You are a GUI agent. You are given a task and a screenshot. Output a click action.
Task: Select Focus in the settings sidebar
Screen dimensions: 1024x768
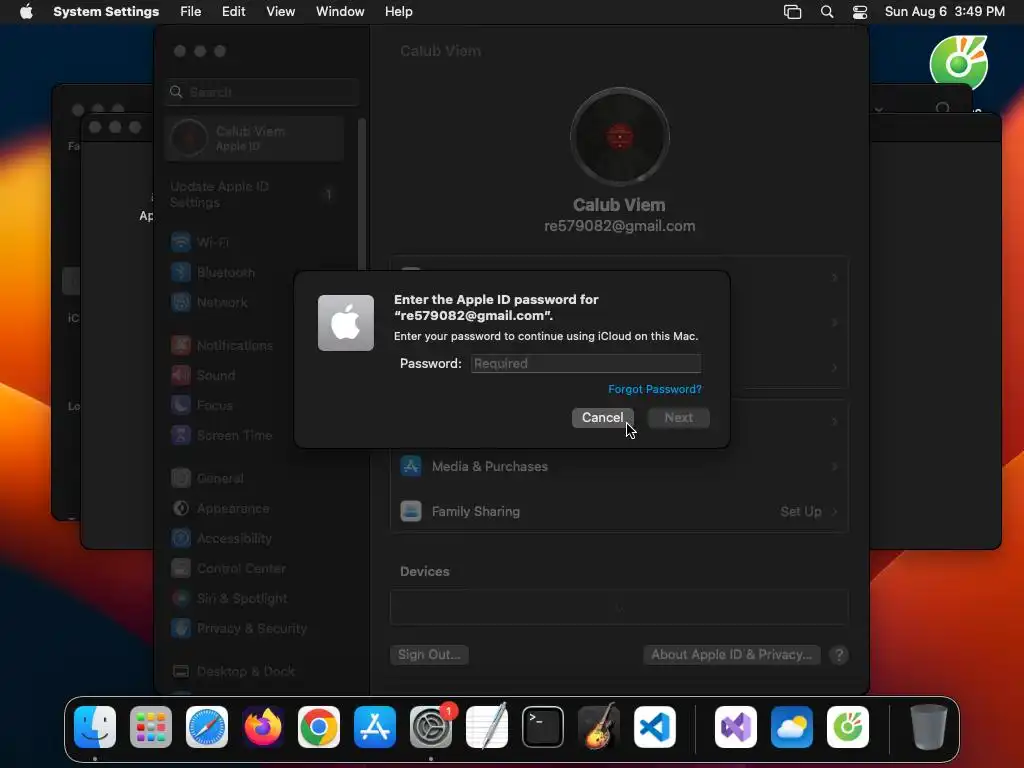255,406
